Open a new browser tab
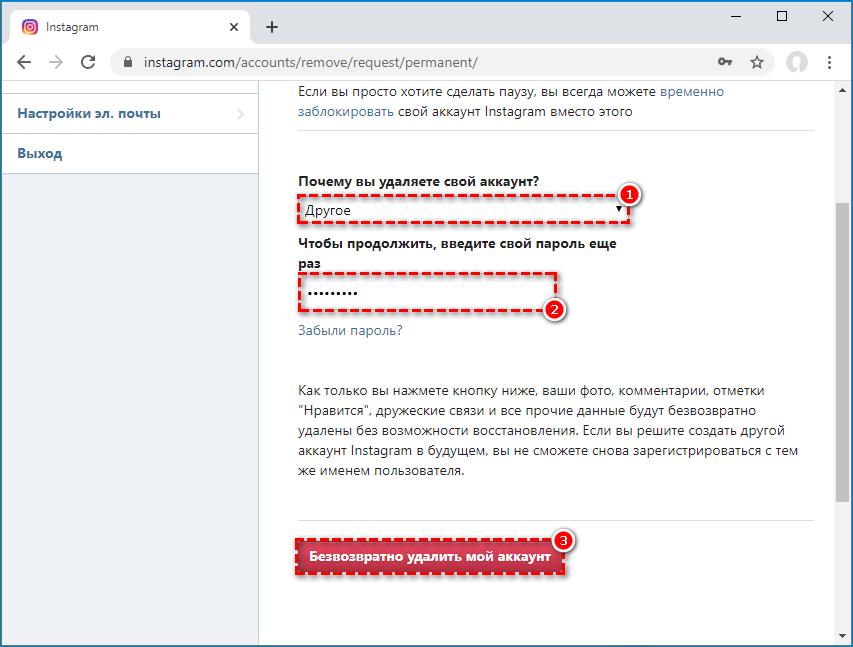This screenshot has width=853, height=647. (x=272, y=27)
